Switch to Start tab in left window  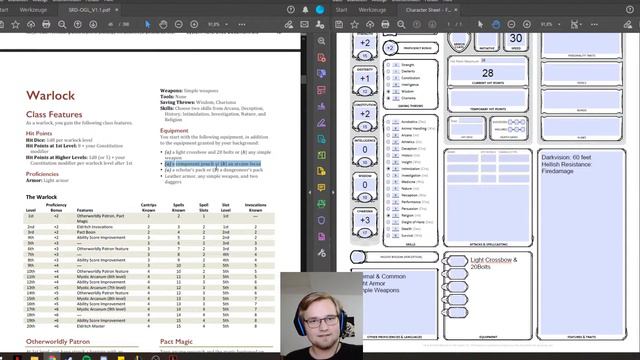coord(4,9)
